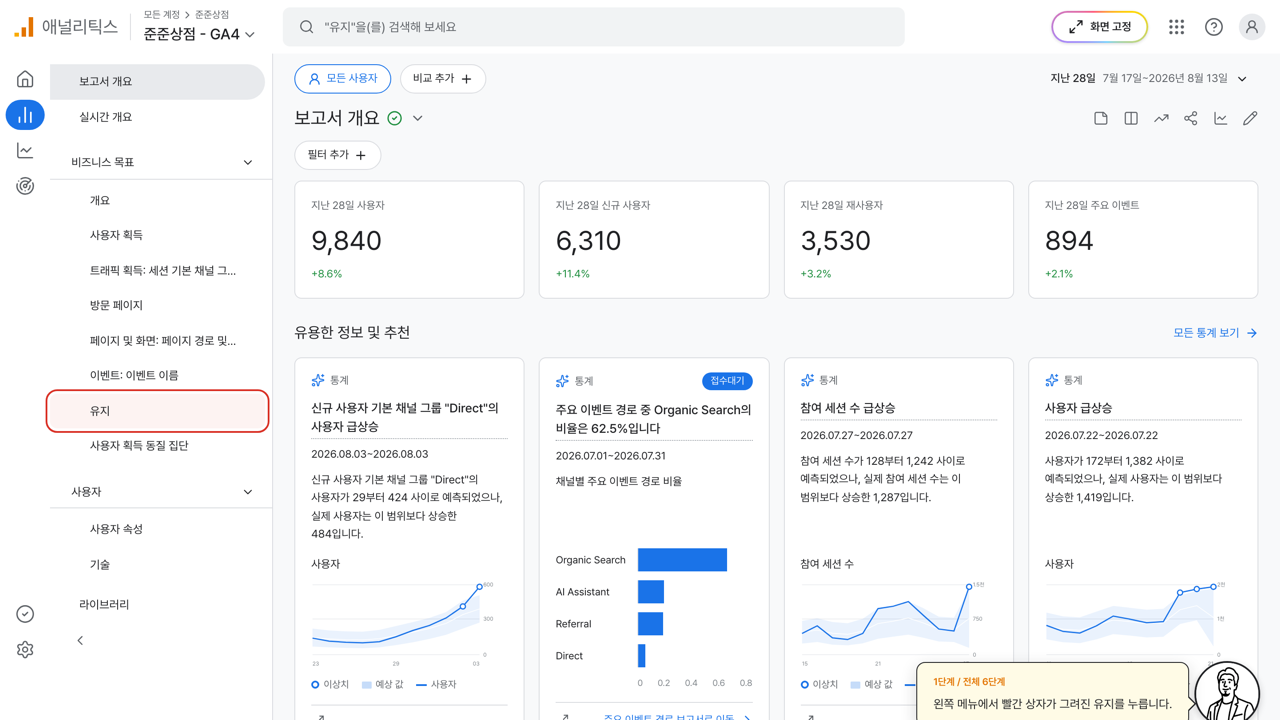Open the 지난 28일 주요 이벤트 894 card
1280x720 pixels.
coord(1143,240)
